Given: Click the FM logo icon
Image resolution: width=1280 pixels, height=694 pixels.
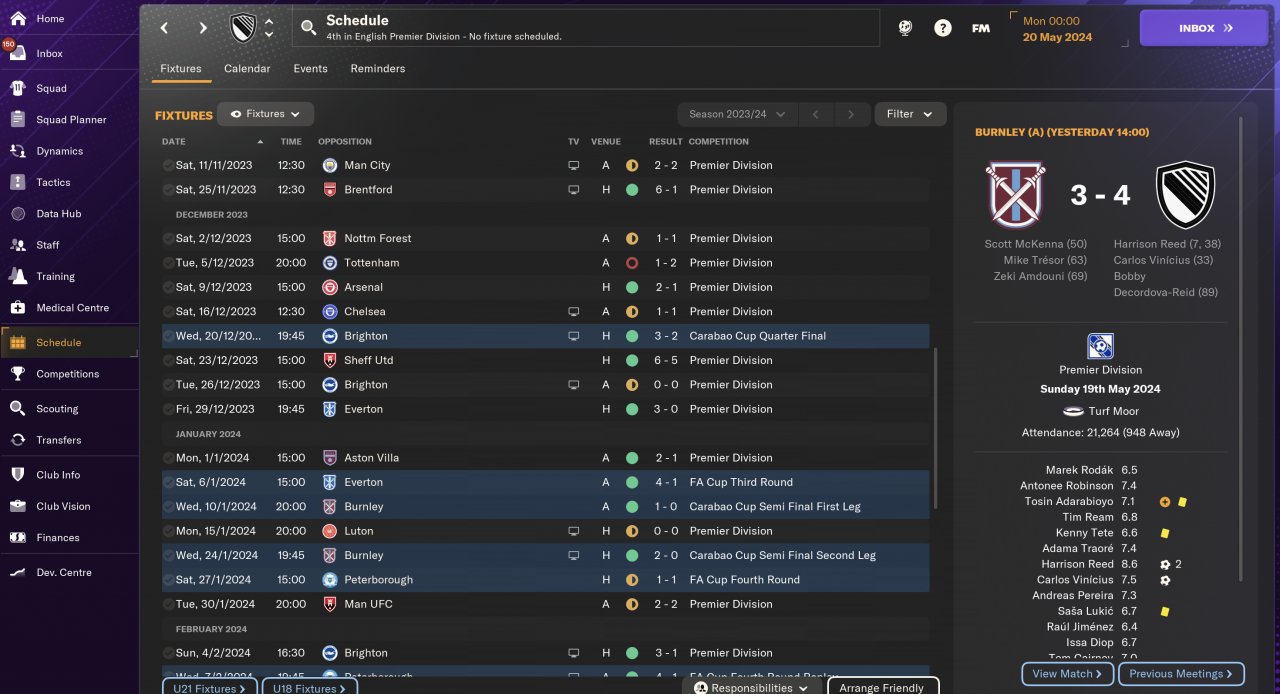Looking at the screenshot, I should click(981, 28).
